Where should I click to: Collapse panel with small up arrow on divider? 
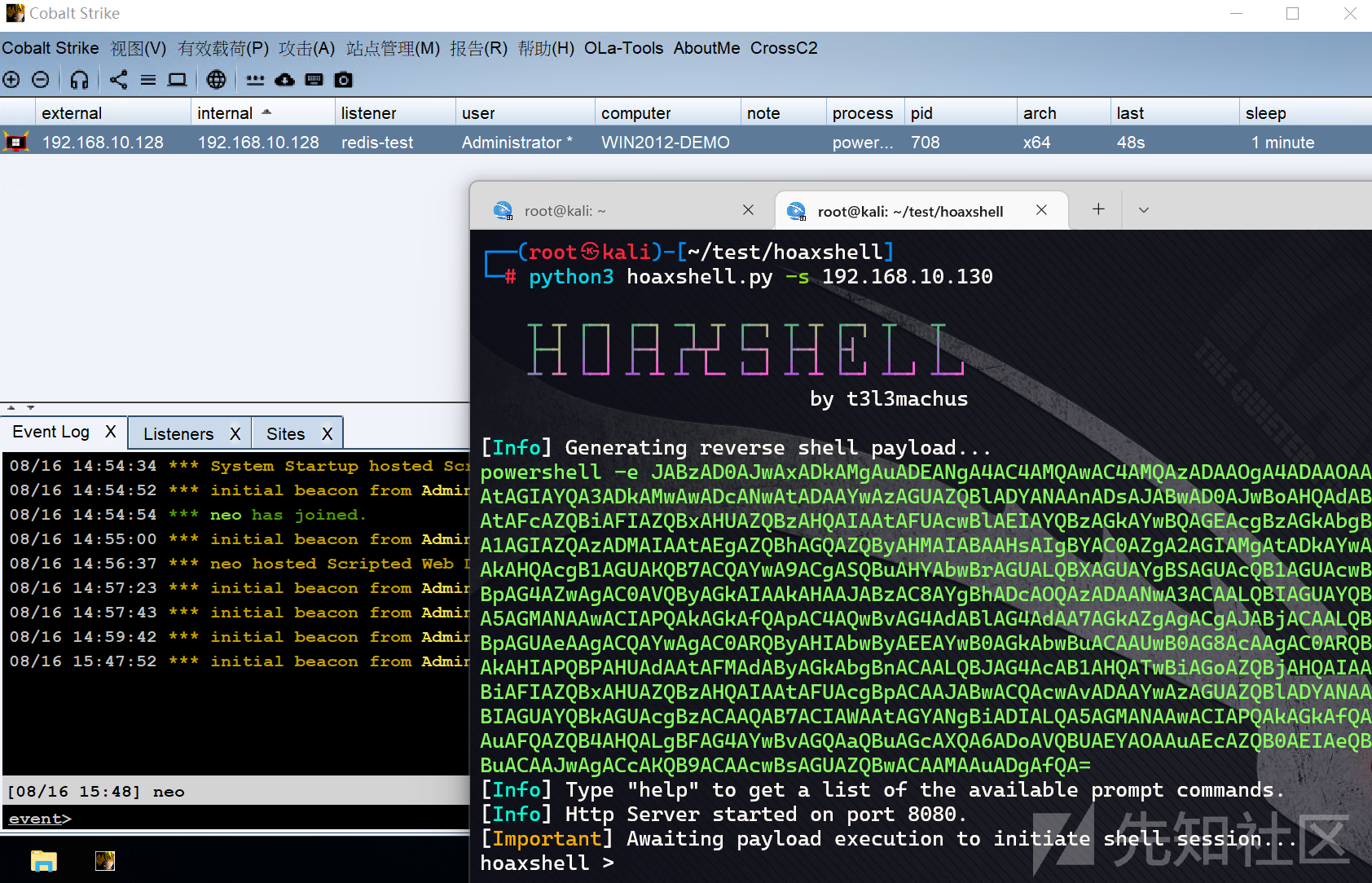tap(11, 407)
